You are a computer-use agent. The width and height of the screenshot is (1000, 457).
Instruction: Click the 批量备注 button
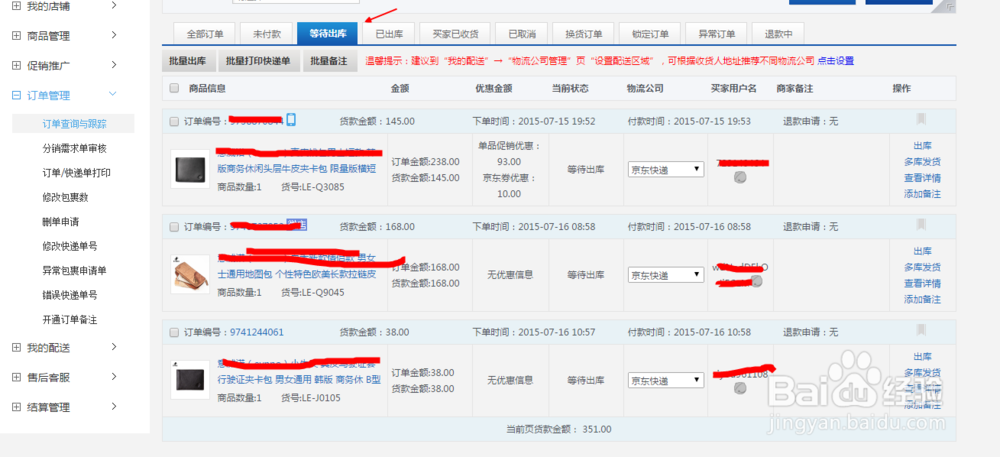pyautogui.click(x=330, y=61)
